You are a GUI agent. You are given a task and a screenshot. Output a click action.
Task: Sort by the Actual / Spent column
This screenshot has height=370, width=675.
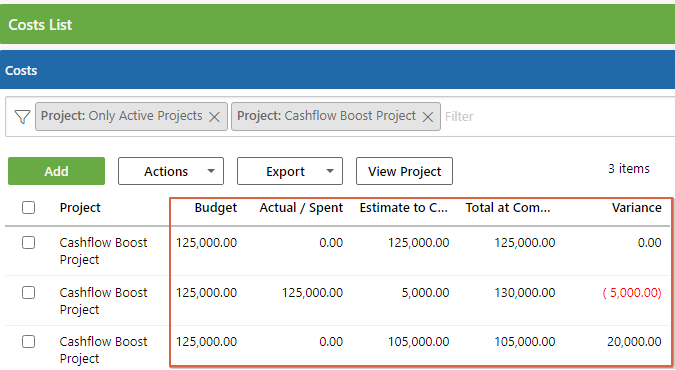click(x=301, y=208)
